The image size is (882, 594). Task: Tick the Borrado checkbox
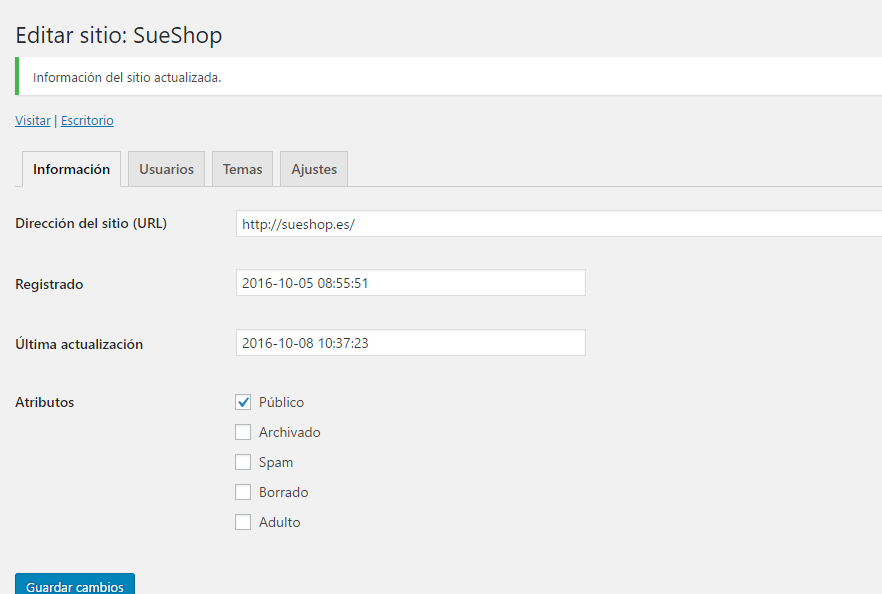(243, 492)
